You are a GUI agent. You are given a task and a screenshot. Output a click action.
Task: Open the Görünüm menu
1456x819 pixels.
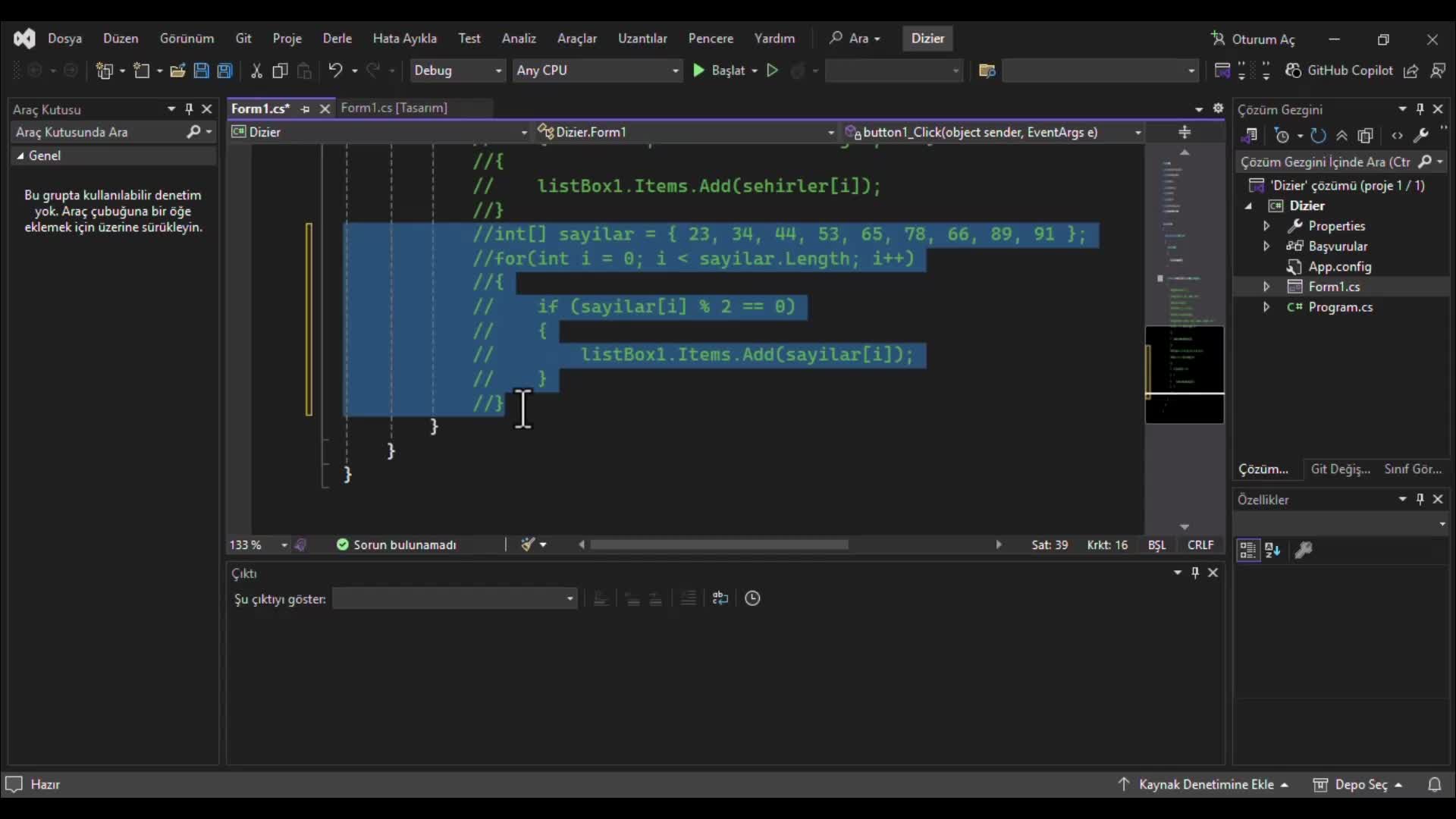point(187,38)
